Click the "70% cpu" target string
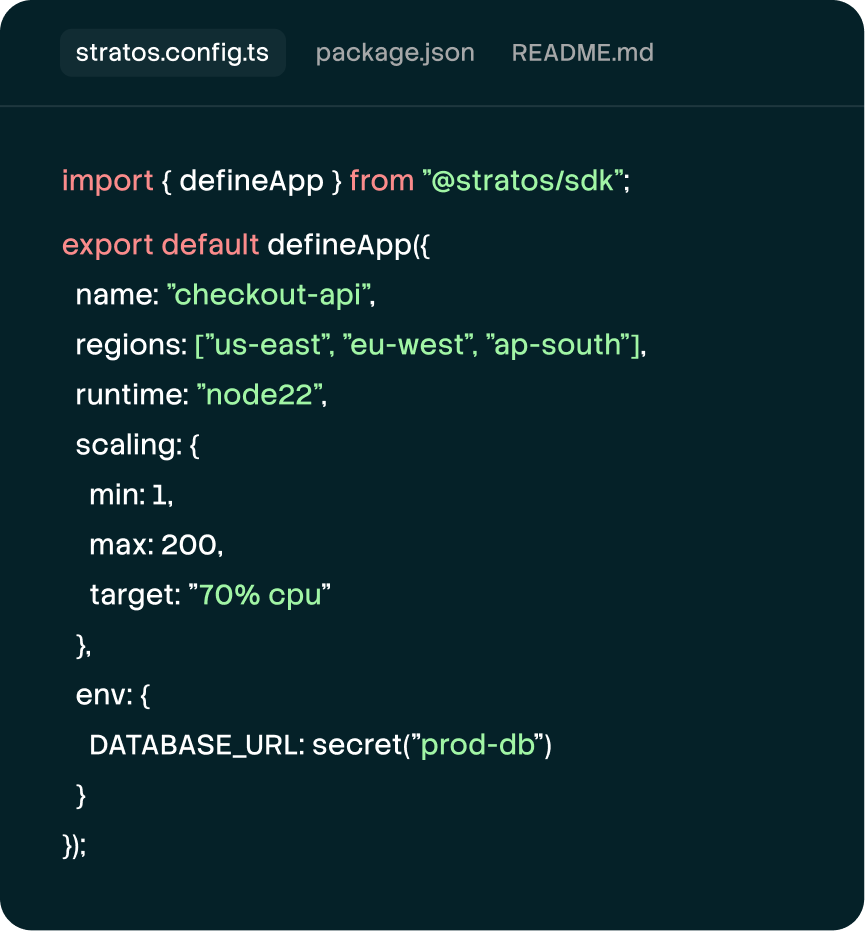Image resolution: width=866 pixels, height=932 pixels. pos(259,595)
